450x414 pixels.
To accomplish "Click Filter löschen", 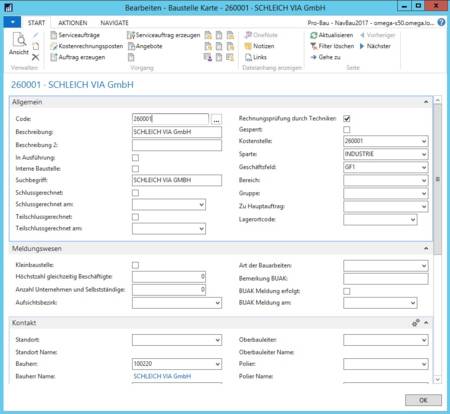I will click(x=332, y=46).
